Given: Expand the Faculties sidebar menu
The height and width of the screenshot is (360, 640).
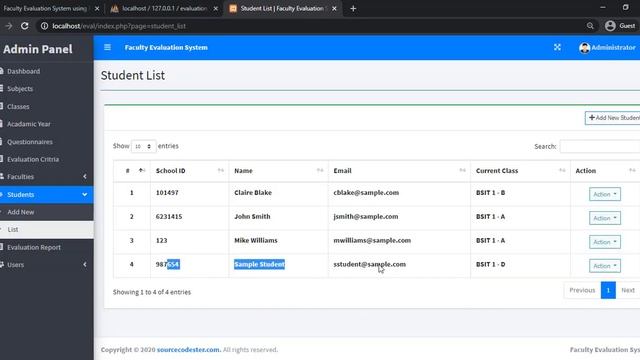Looking at the screenshot, I should [x=47, y=177].
